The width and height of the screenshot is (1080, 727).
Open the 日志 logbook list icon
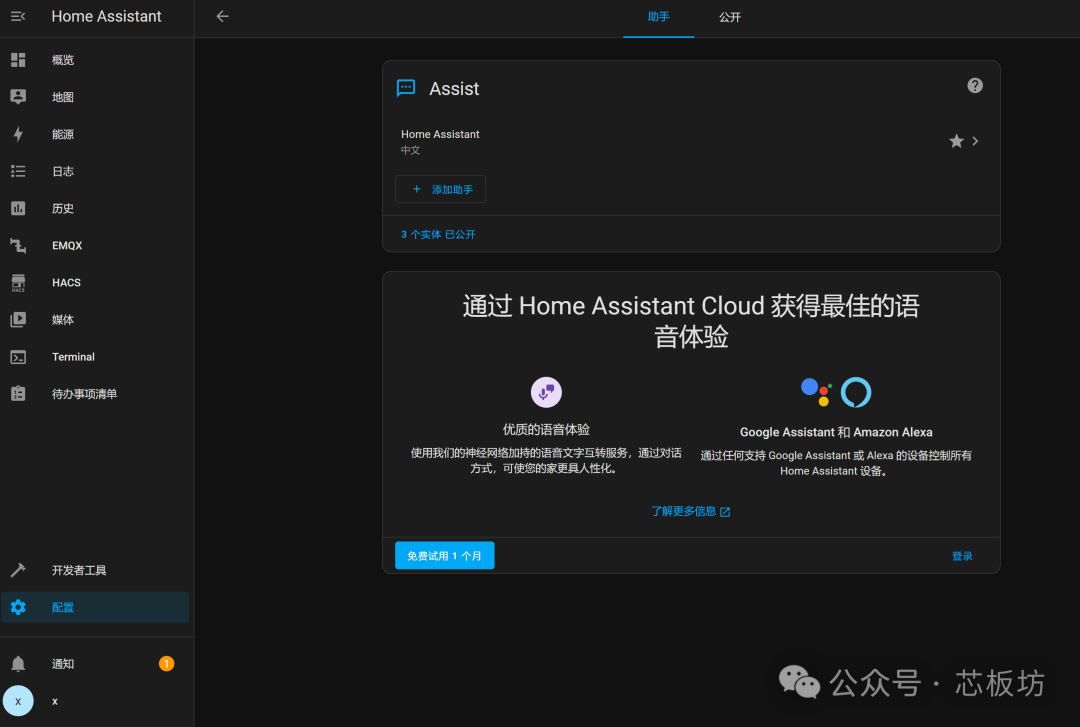coord(18,172)
